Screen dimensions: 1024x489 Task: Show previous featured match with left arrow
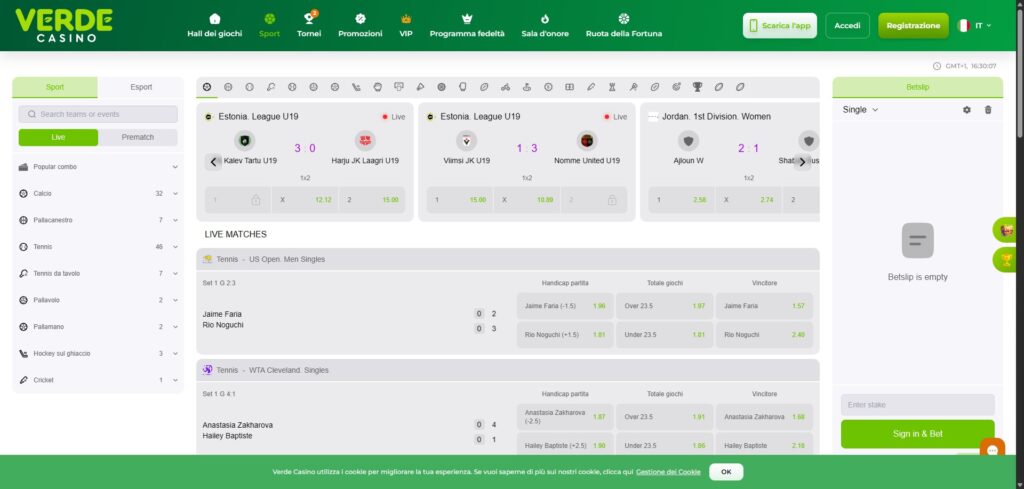[x=214, y=162]
